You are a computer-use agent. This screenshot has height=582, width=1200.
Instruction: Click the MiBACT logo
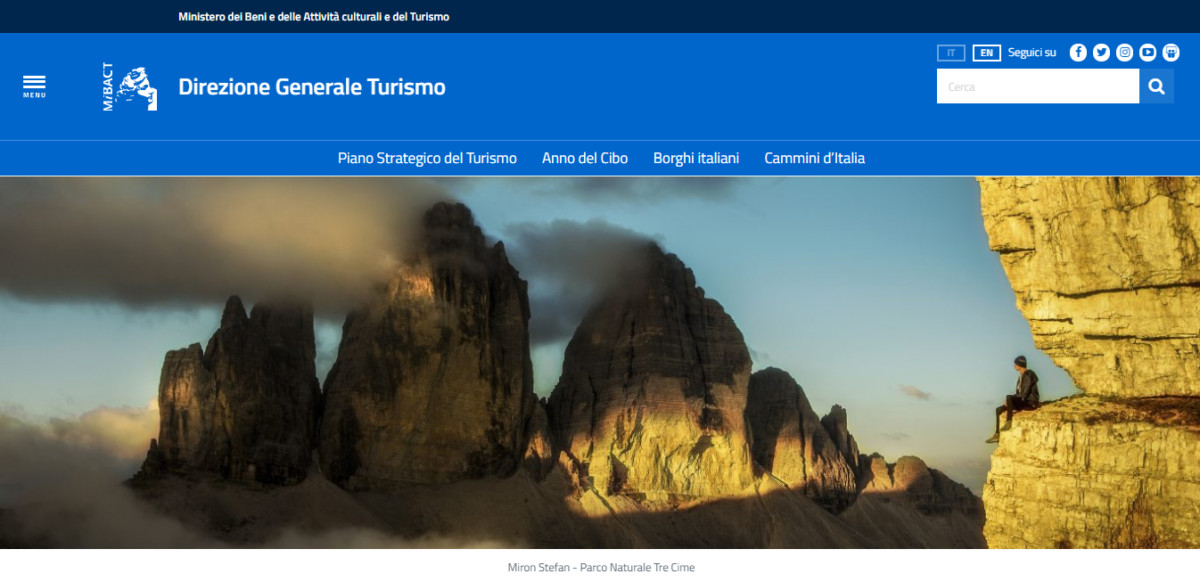pyautogui.click(x=130, y=87)
